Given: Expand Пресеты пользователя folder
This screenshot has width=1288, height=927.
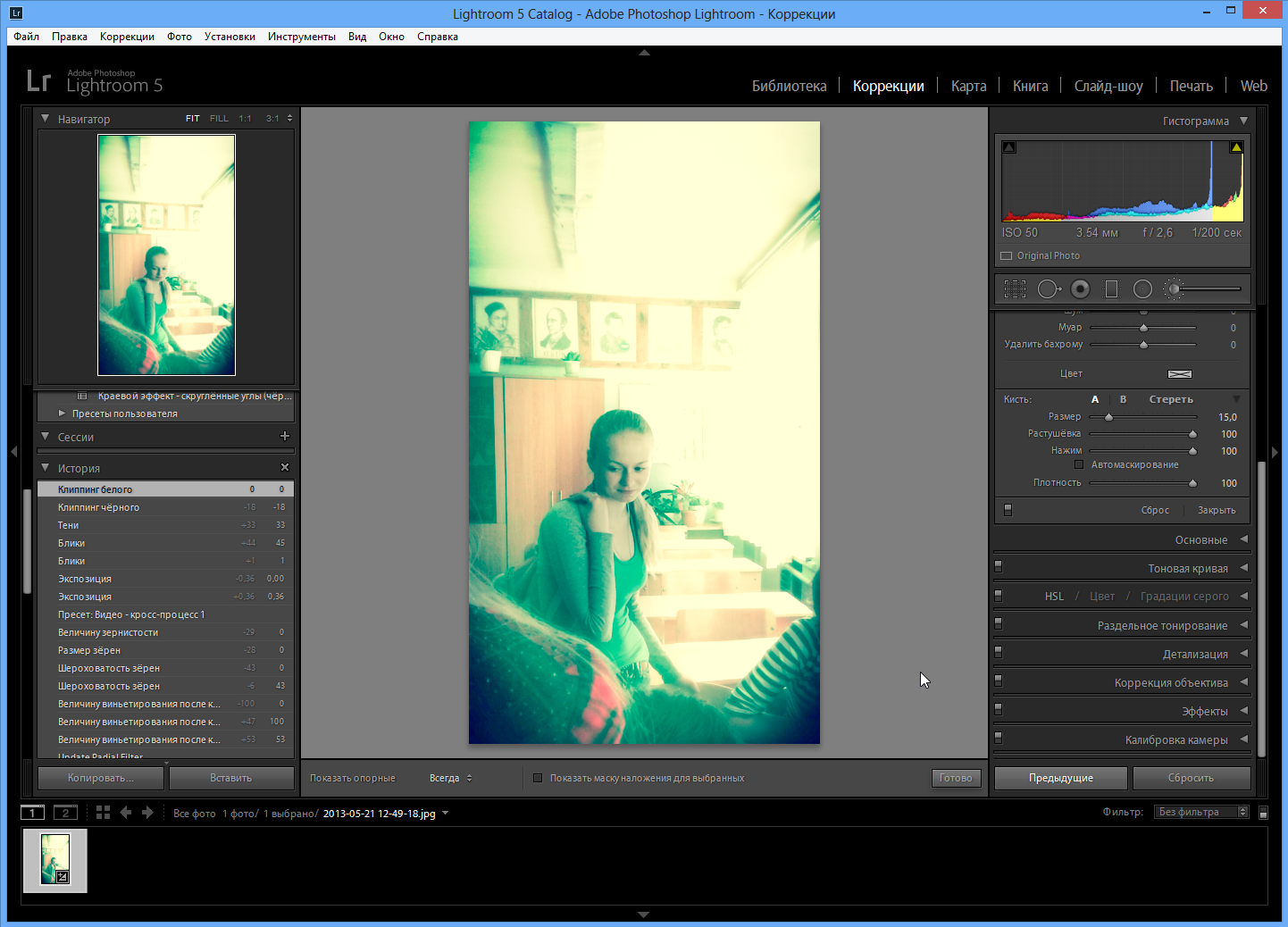Looking at the screenshot, I should [x=62, y=413].
